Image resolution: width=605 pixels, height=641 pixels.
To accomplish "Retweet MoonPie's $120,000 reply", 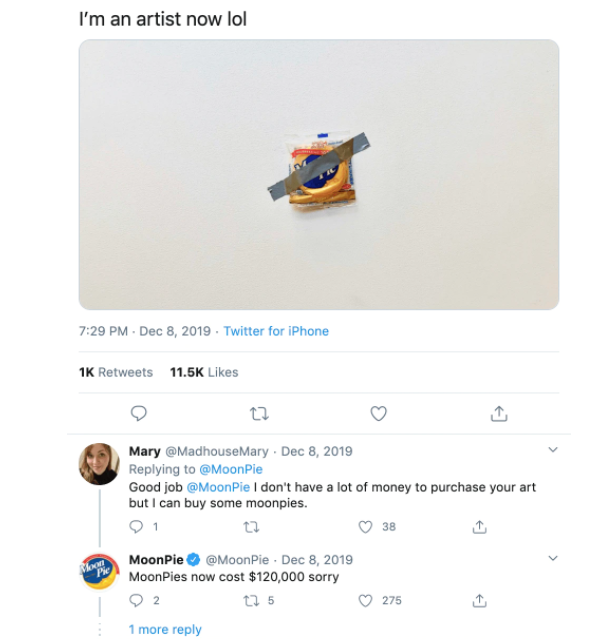I will tap(252, 600).
